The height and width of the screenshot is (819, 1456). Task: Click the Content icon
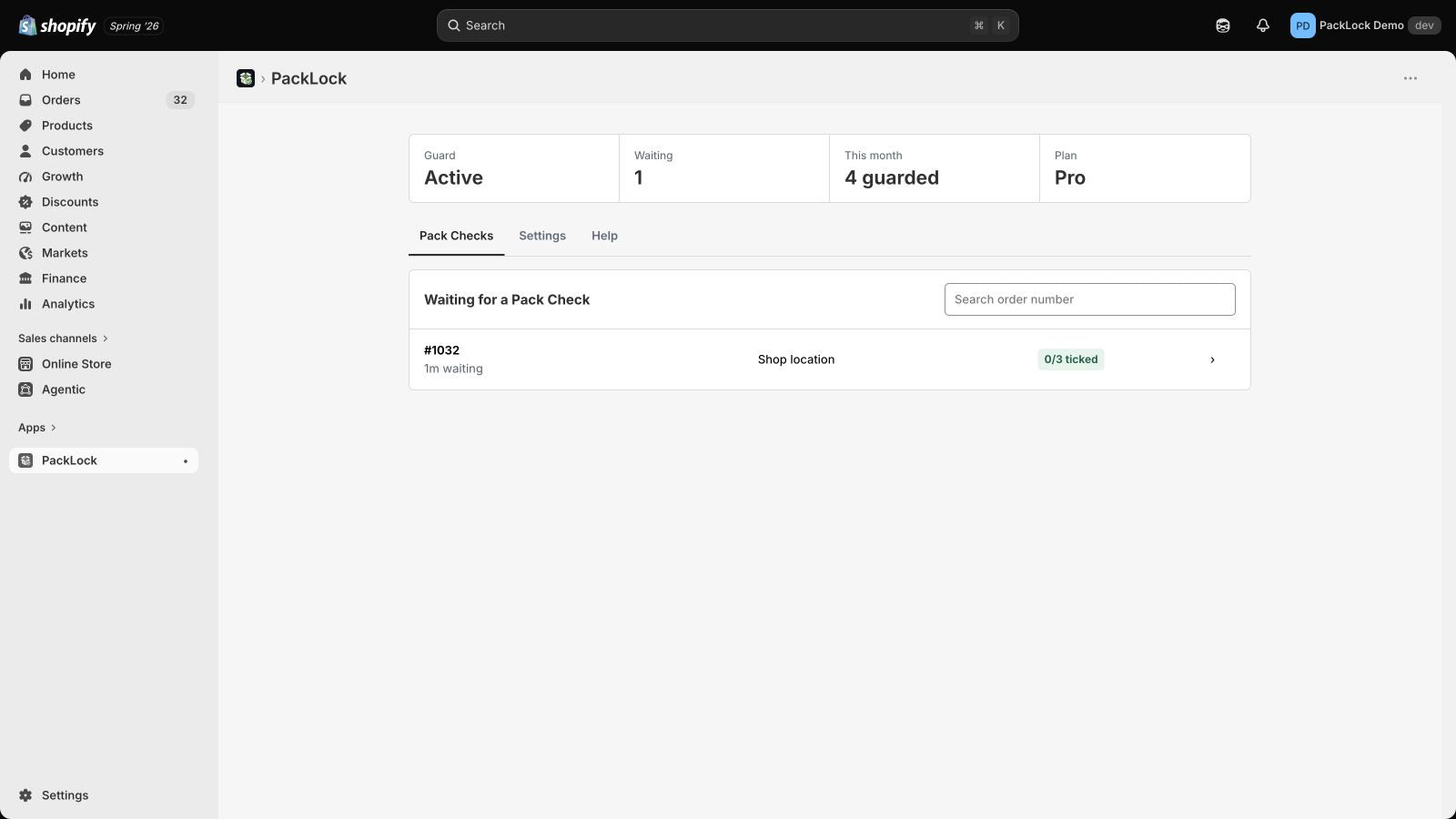click(x=25, y=227)
